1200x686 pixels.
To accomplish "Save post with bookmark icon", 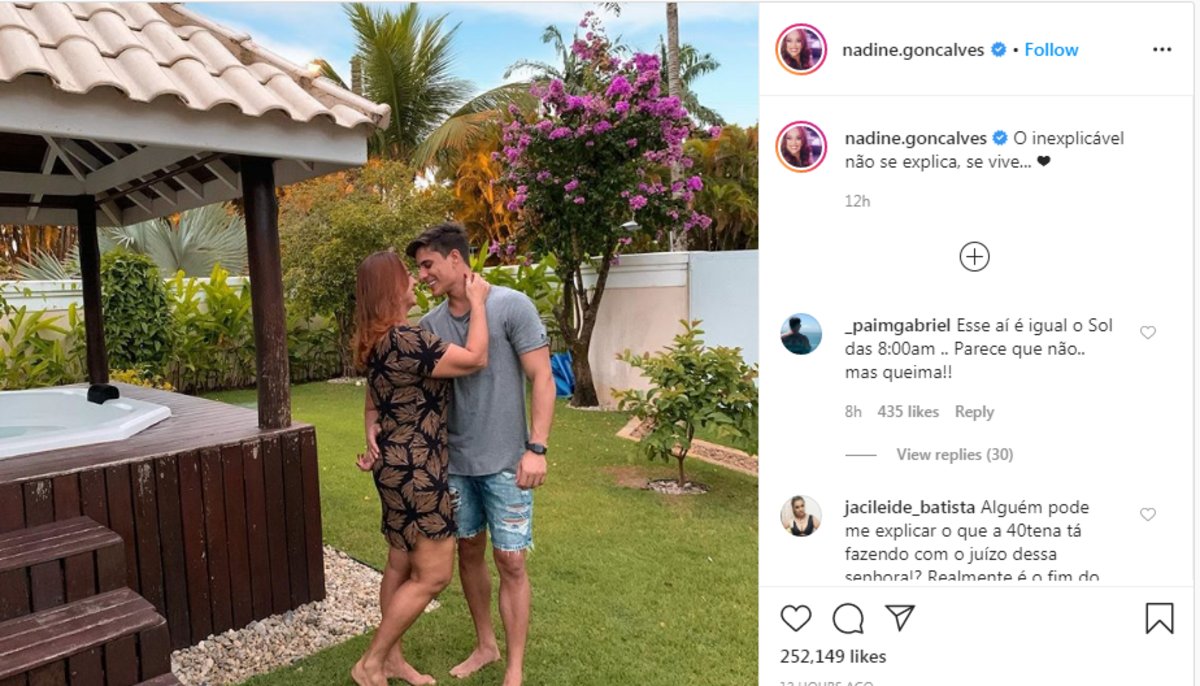I will pyautogui.click(x=1159, y=618).
